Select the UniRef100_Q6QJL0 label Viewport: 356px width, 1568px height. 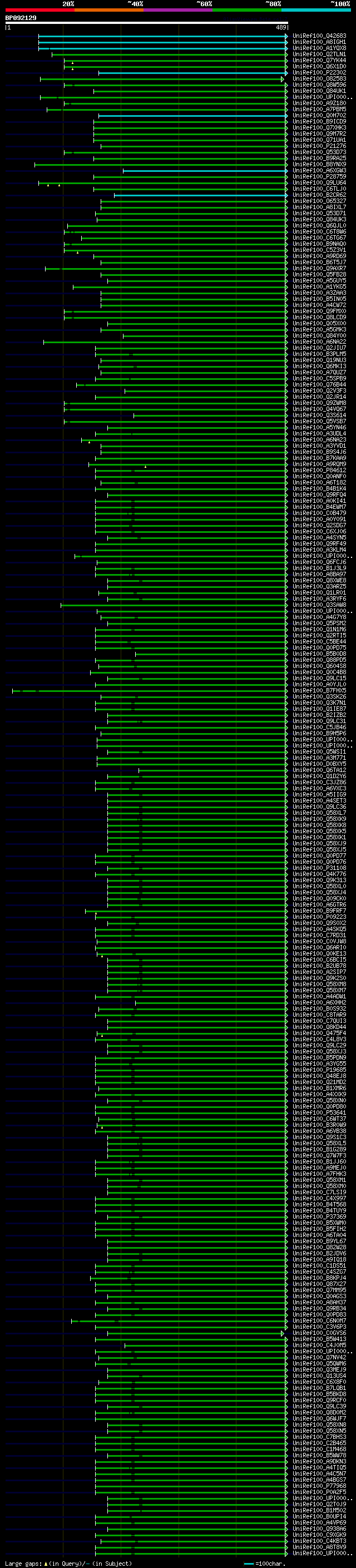tap(319, 226)
